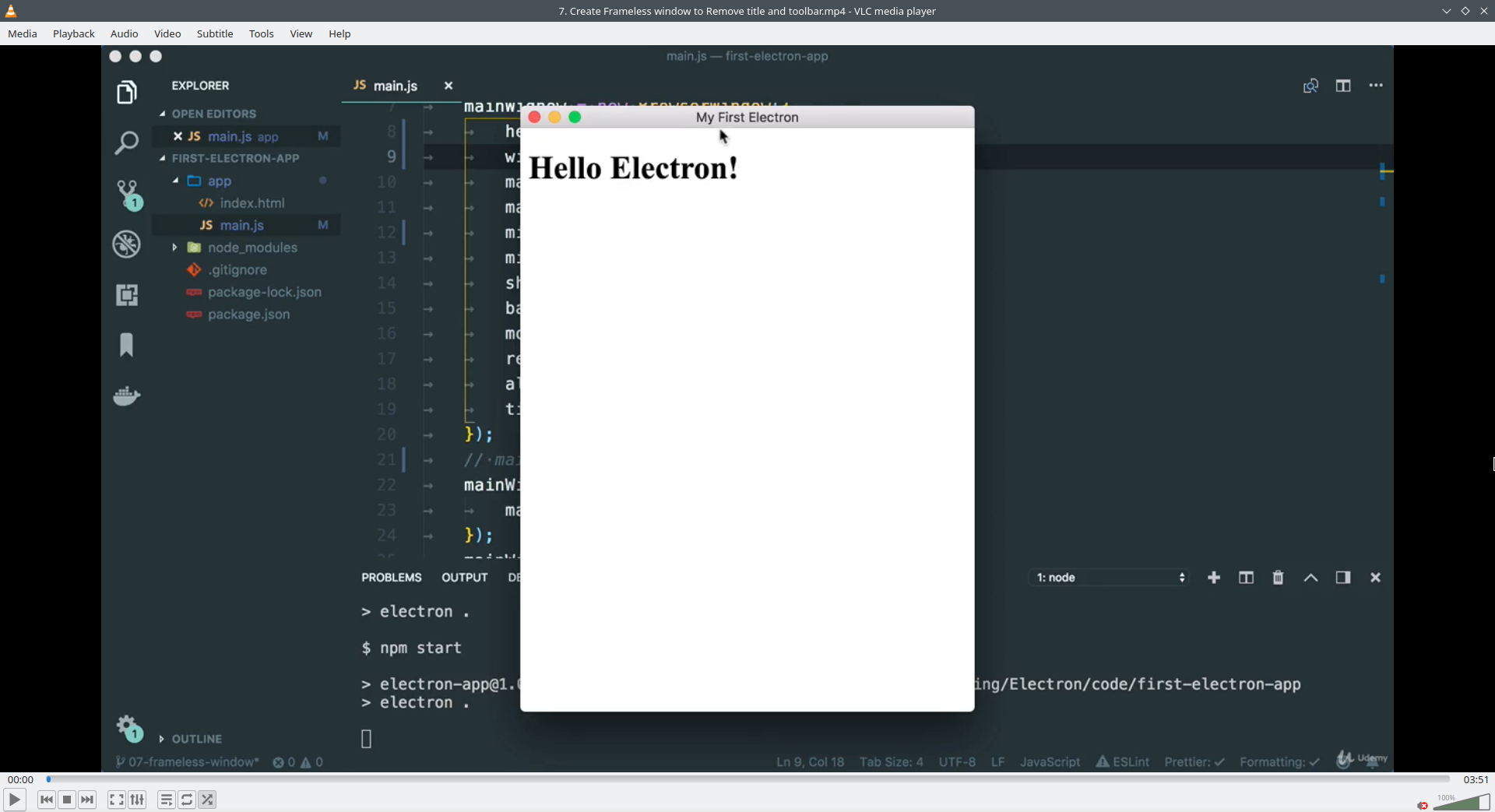
Task: Open the VLC Audio menu
Action: [x=125, y=33]
